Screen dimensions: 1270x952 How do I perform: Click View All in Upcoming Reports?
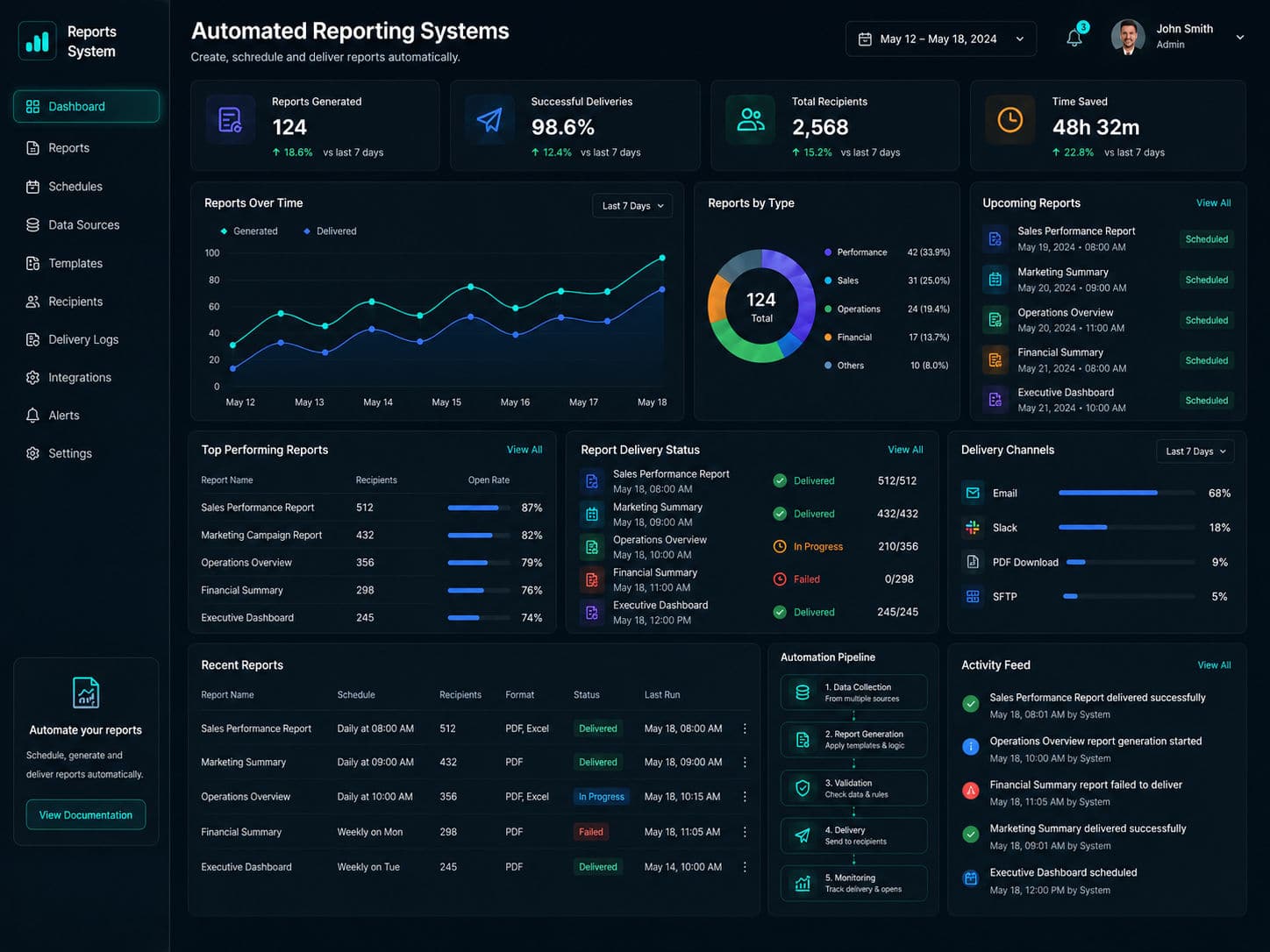[x=1214, y=202]
